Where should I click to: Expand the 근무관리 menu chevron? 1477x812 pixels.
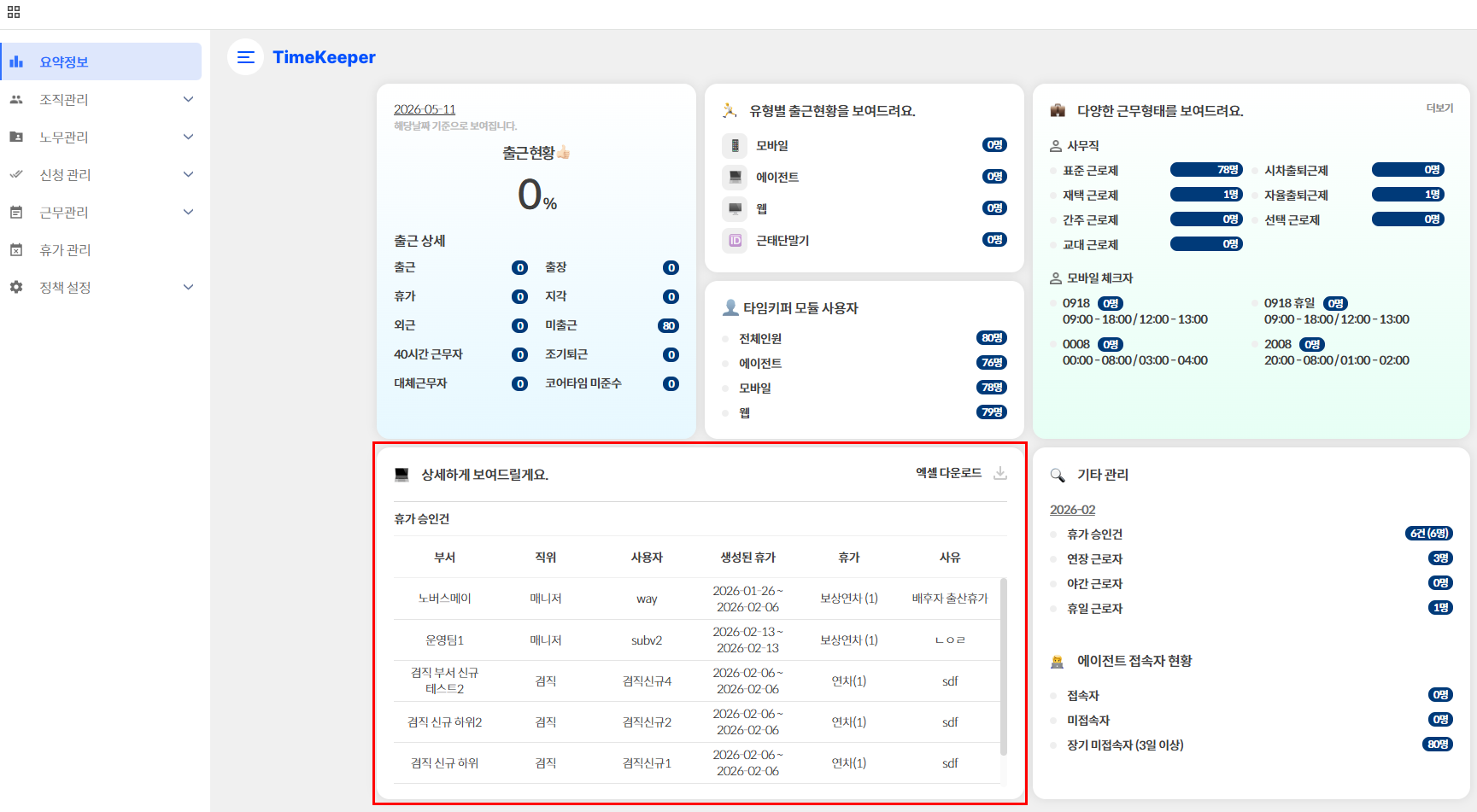pos(189,212)
